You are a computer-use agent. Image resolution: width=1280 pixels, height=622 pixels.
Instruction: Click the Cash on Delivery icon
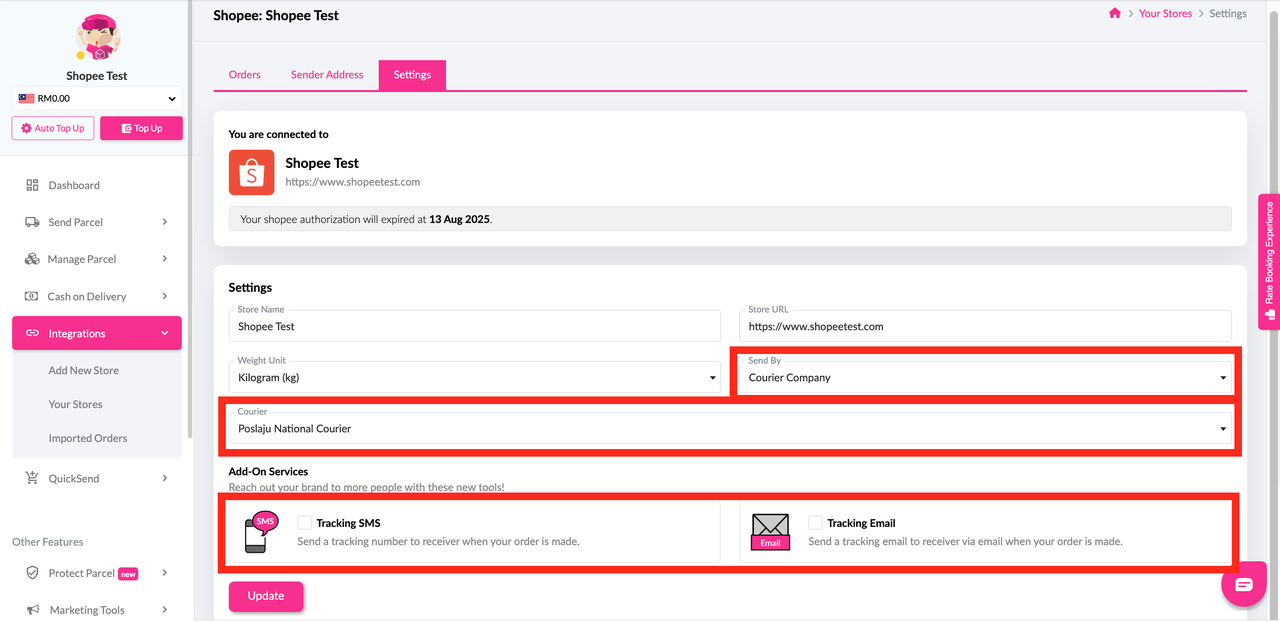pos(32,296)
